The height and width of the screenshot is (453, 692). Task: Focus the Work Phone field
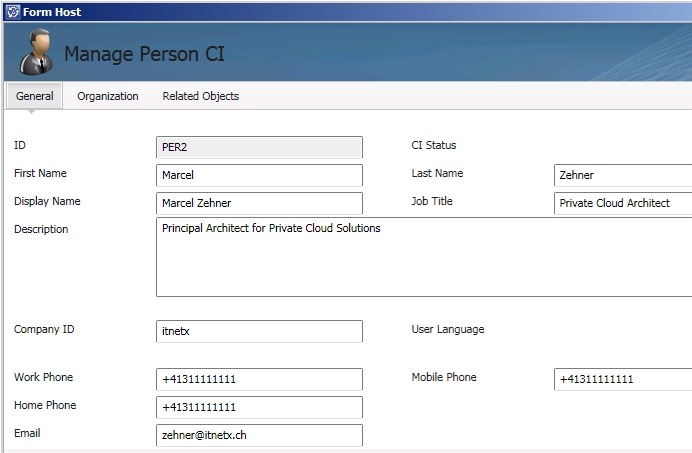click(259, 379)
